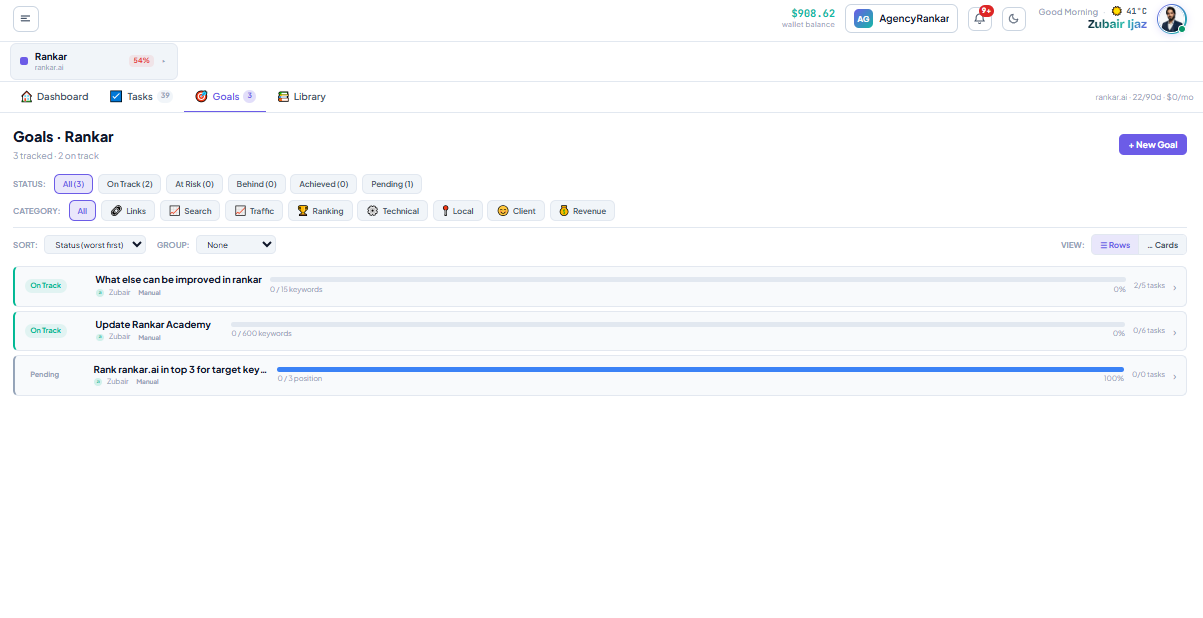Viewport: 1203px width, 618px height.
Task: Filter by Client category
Action: tap(516, 211)
